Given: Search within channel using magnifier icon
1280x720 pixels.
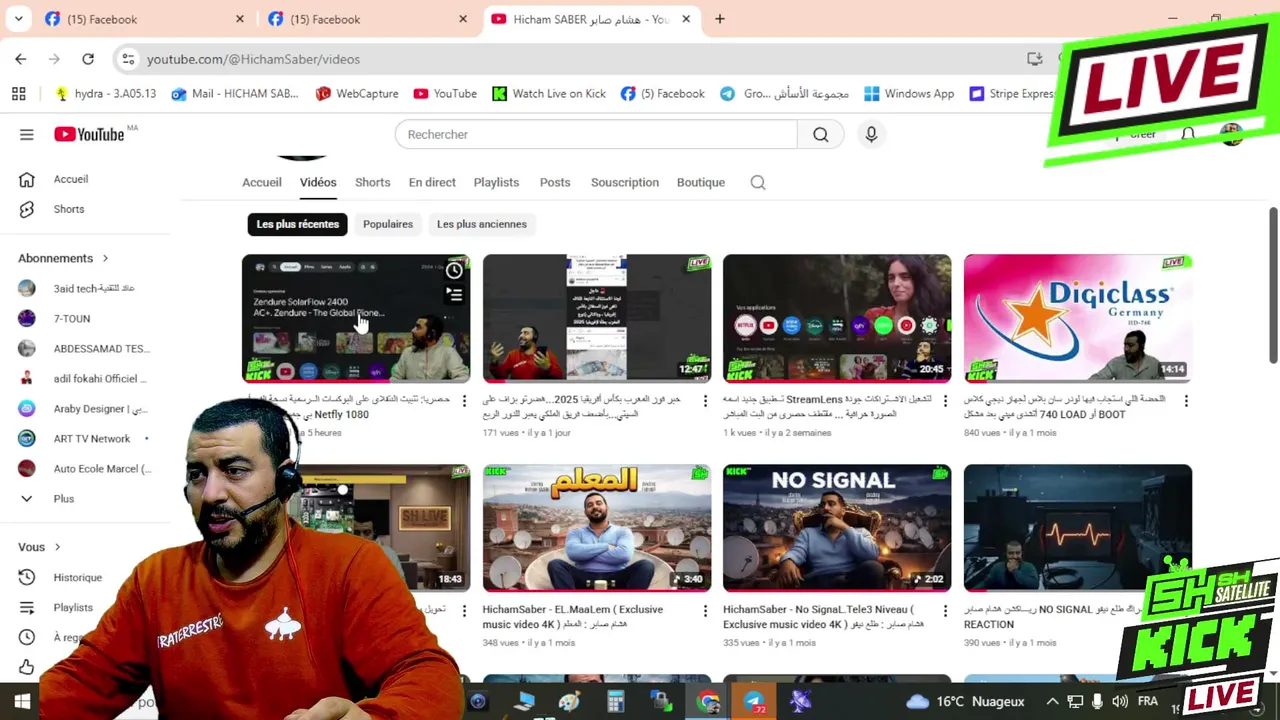Looking at the screenshot, I should click(x=758, y=182).
